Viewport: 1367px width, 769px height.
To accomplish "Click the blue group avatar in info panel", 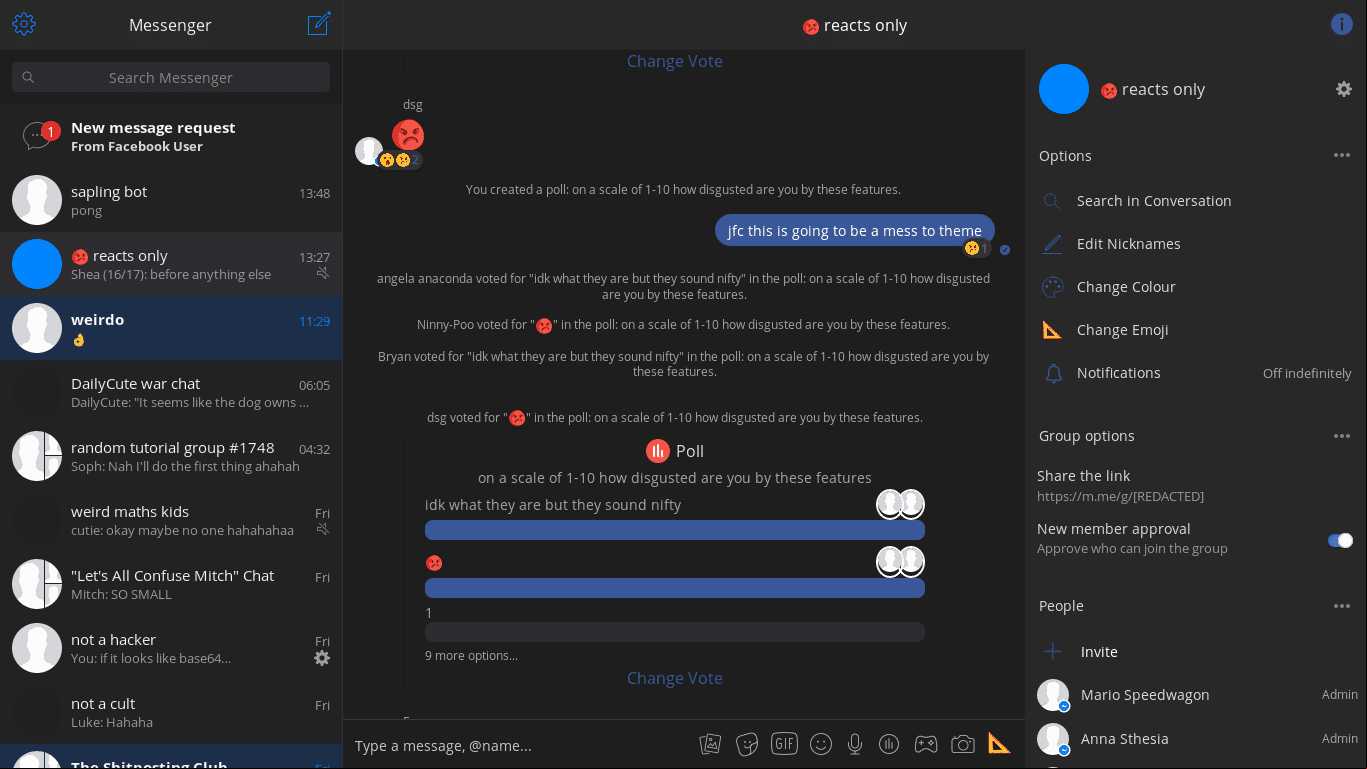I will click(1064, 89).
